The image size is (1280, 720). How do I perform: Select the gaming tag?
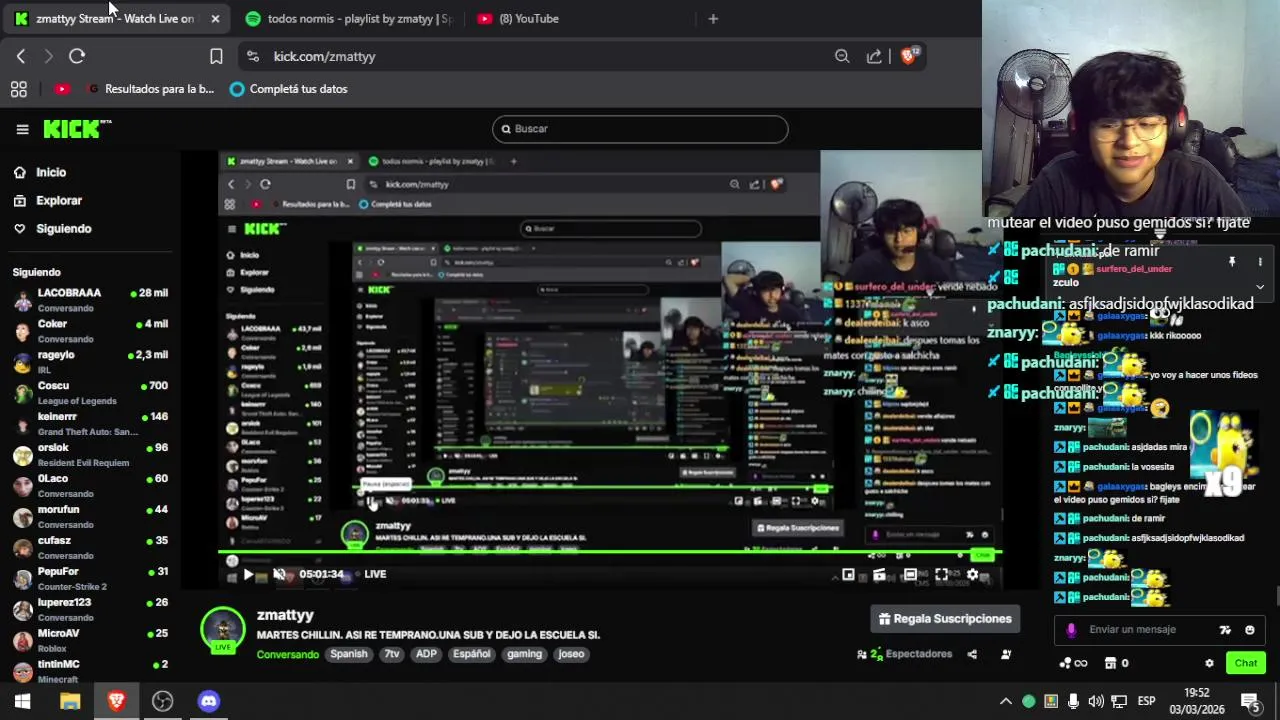(x=524, y=654)
